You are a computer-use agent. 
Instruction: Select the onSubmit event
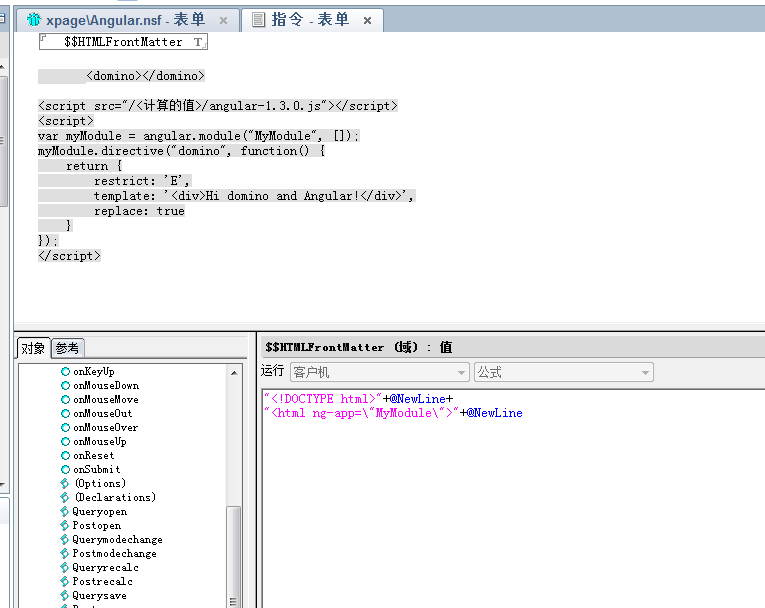pos(97,469)
